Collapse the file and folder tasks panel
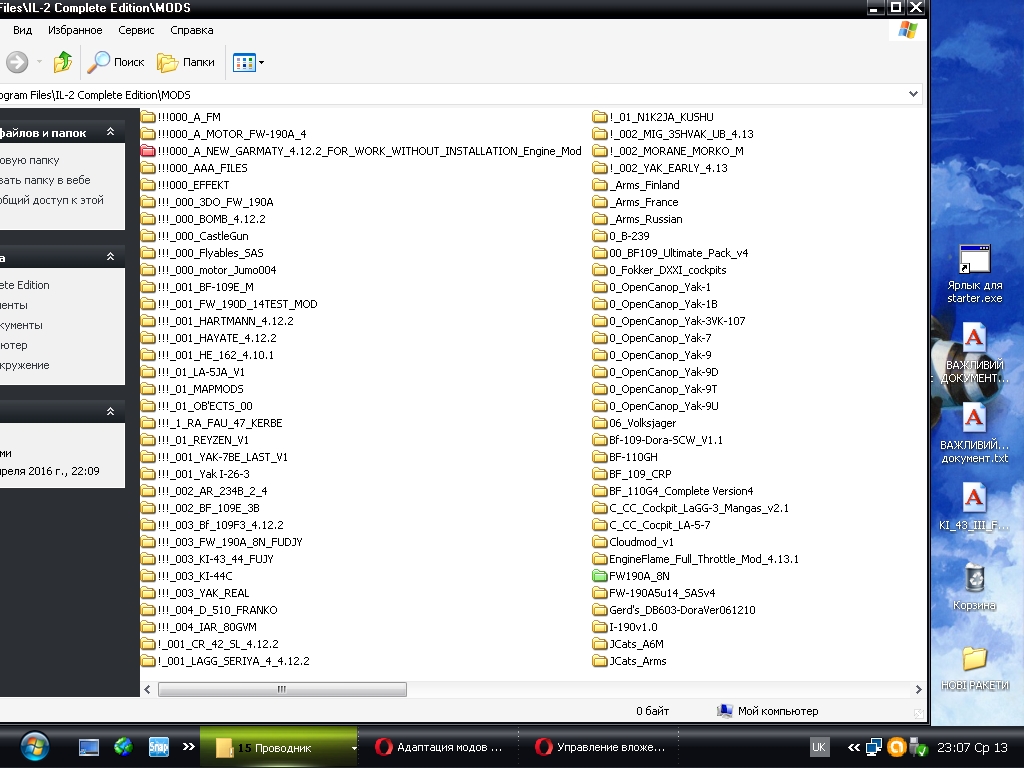 pyautogui.click(x=110, y=132)
